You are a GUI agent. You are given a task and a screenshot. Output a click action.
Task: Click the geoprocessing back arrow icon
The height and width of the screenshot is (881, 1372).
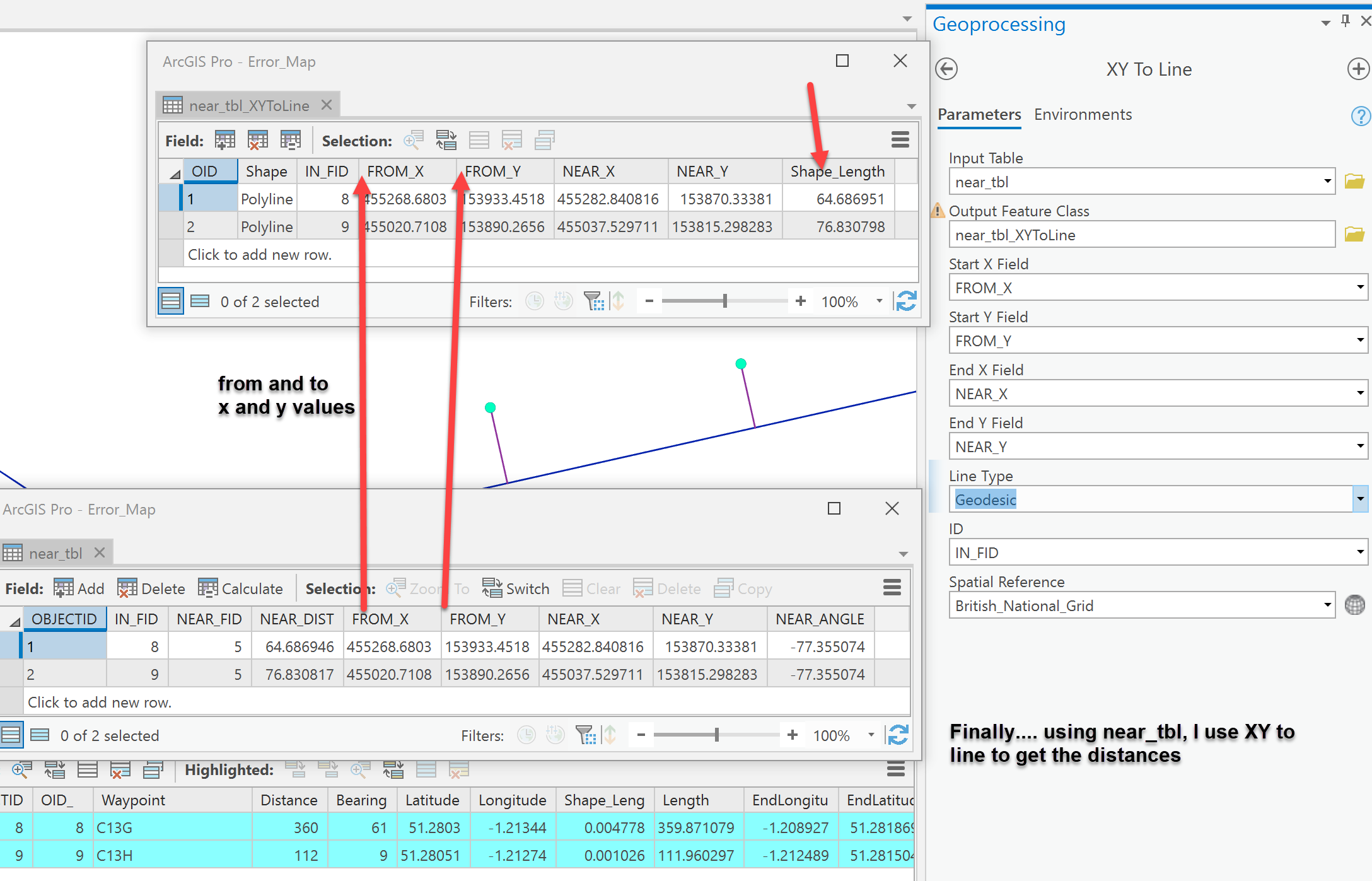946,69
